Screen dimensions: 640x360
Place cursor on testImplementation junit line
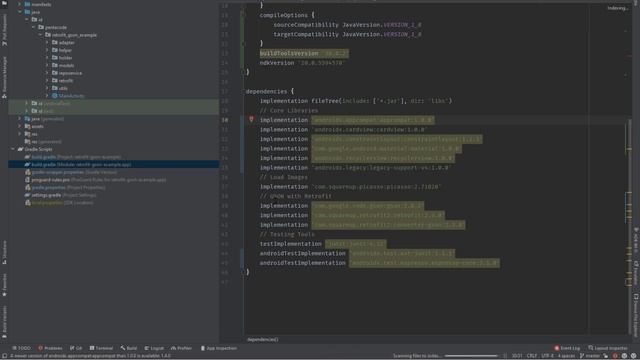(322, 244)
